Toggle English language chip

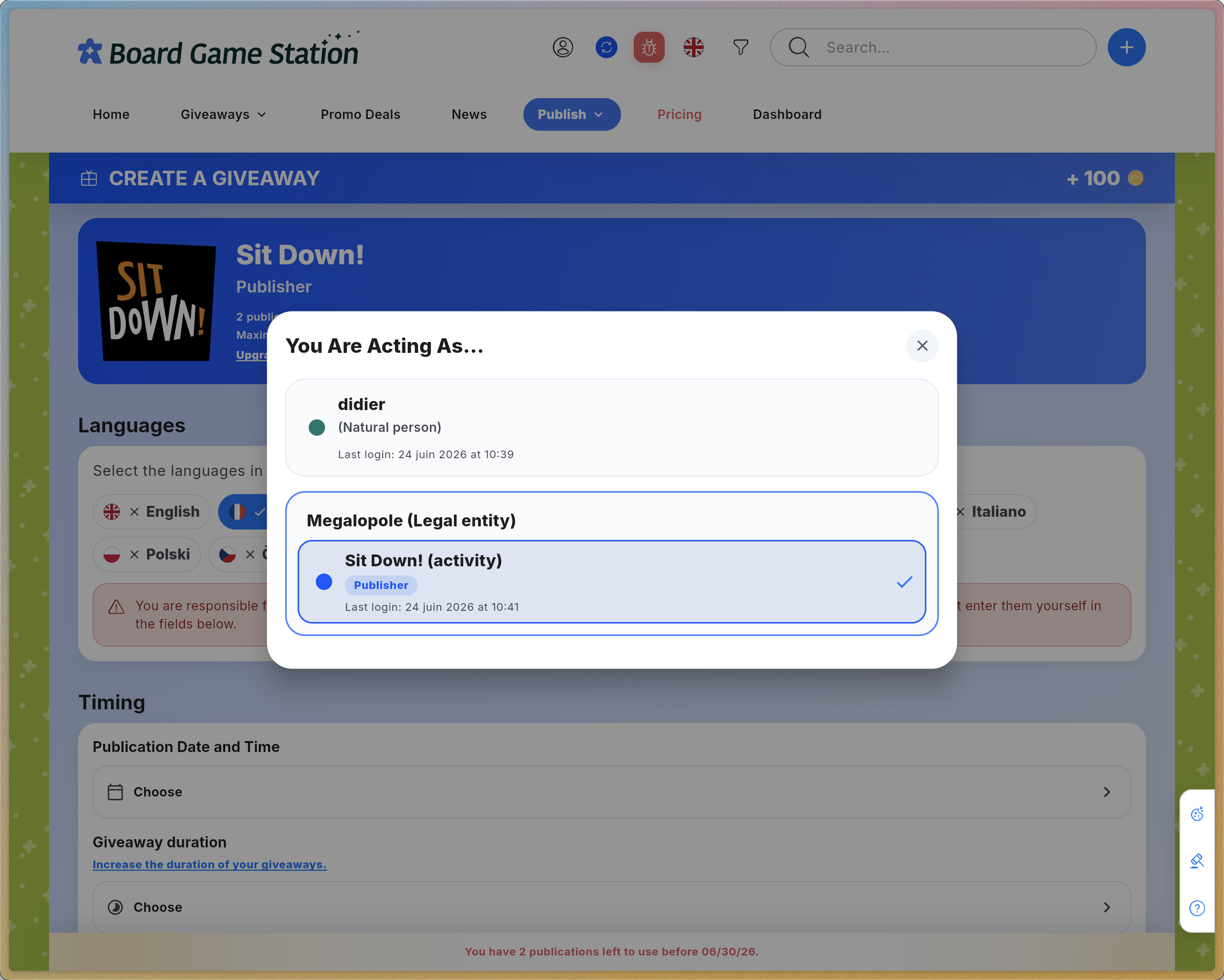(x=152, y=512)
